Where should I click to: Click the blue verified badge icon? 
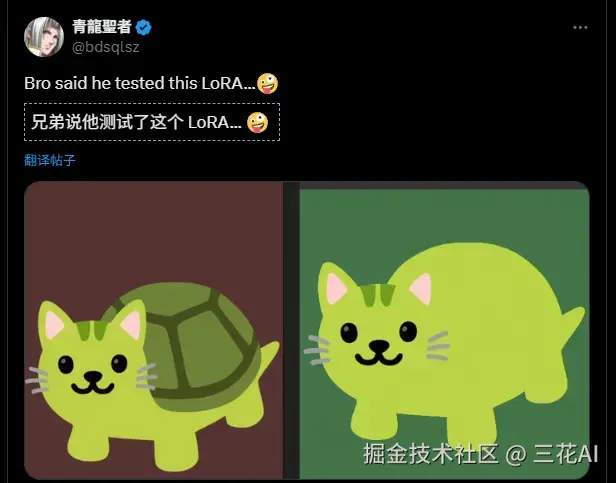pyautogui.click(x=143, y=28)
